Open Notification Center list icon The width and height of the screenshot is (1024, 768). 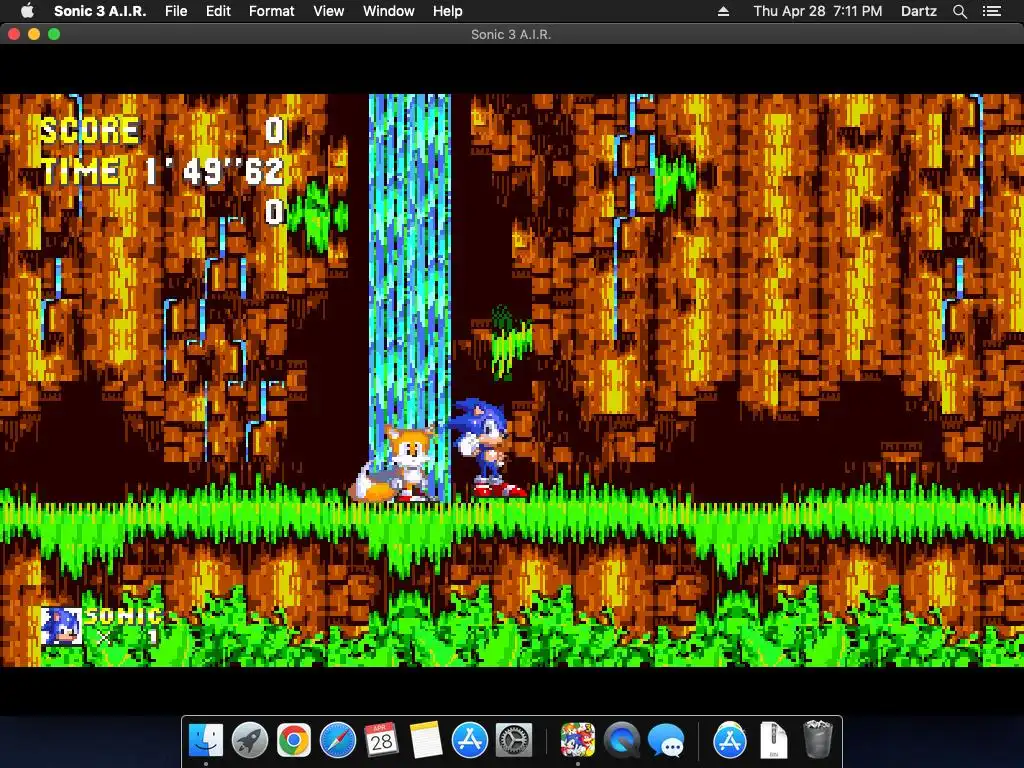[x=992, y=11]
